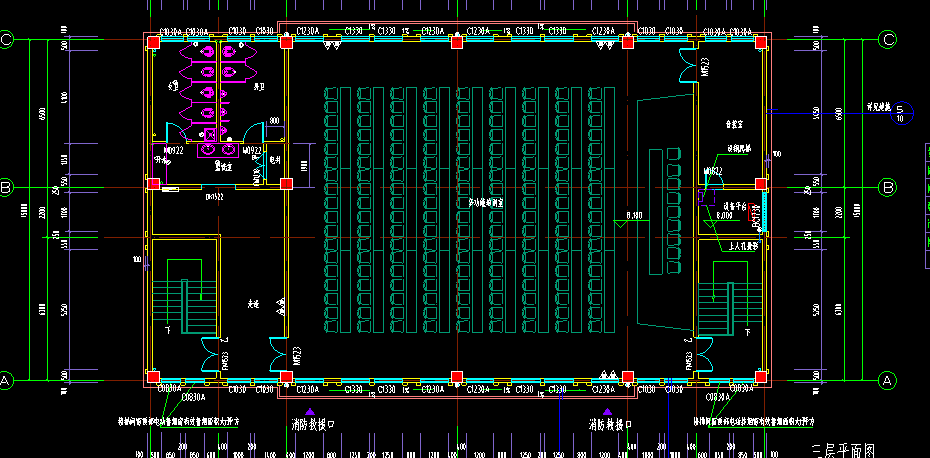The height and width of the screenshot is (458, 930).
Task: Select the red column at bottom-left building corner
Action: pyautogui.click(x=154, y=377)
